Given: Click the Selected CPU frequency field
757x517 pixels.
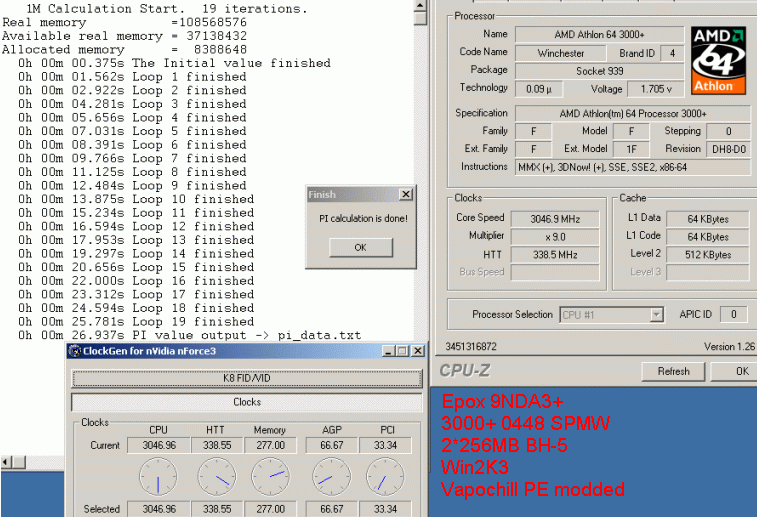Looking at the screenshot, I should coord(158,509).
